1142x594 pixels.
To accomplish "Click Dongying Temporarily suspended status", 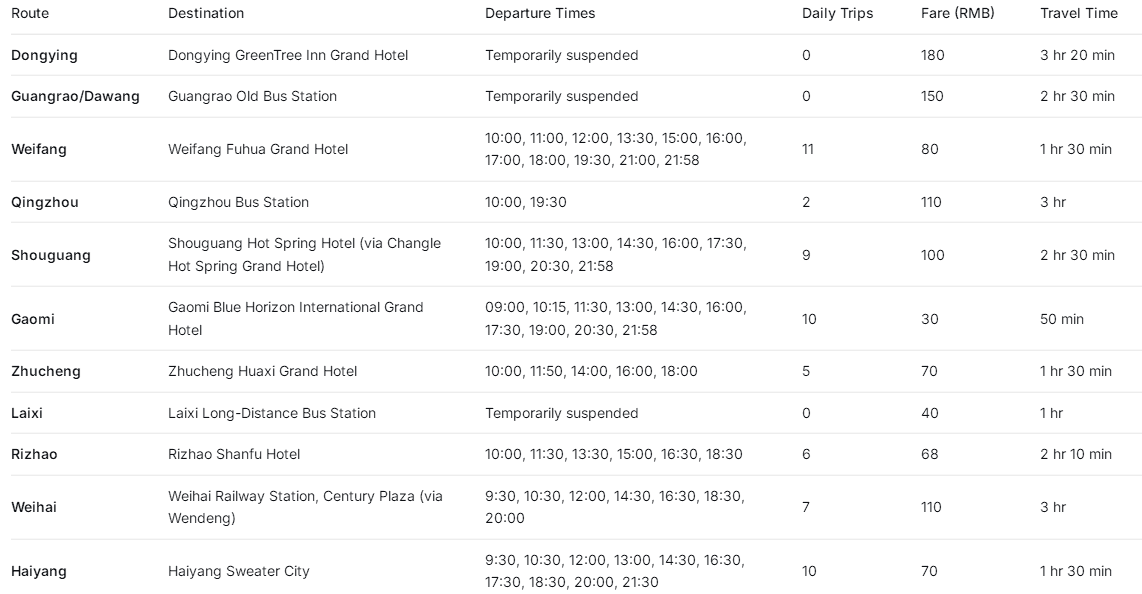I will click(562, 55).
